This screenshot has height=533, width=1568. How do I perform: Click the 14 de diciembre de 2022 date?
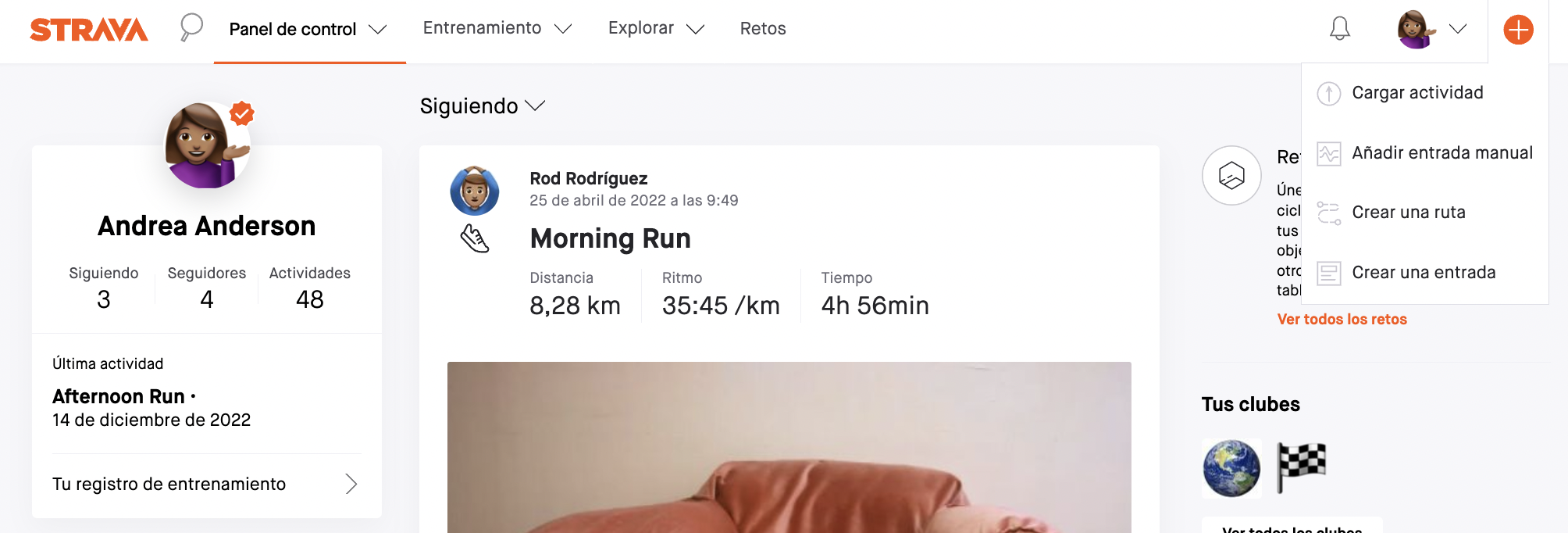pos(151,420)
